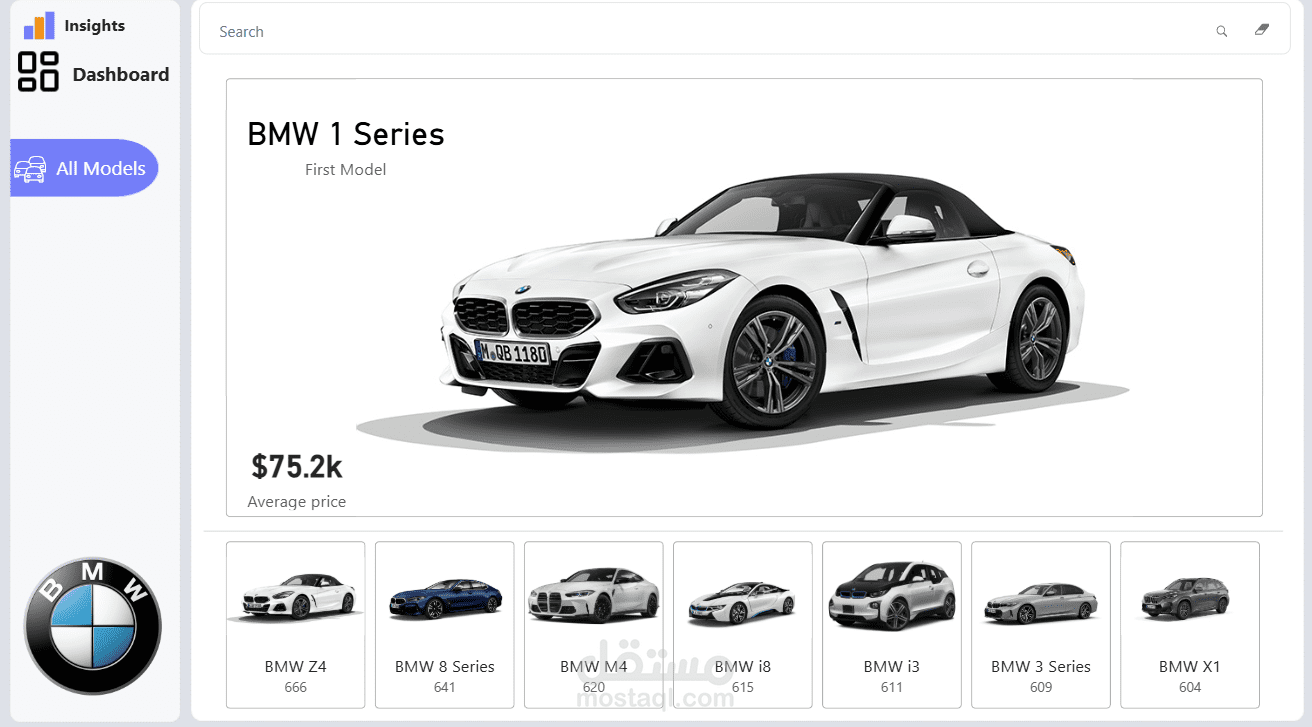
Task: Go to Dashboard in sidebar
Action: pyautogui.click(x=121, y=74)
